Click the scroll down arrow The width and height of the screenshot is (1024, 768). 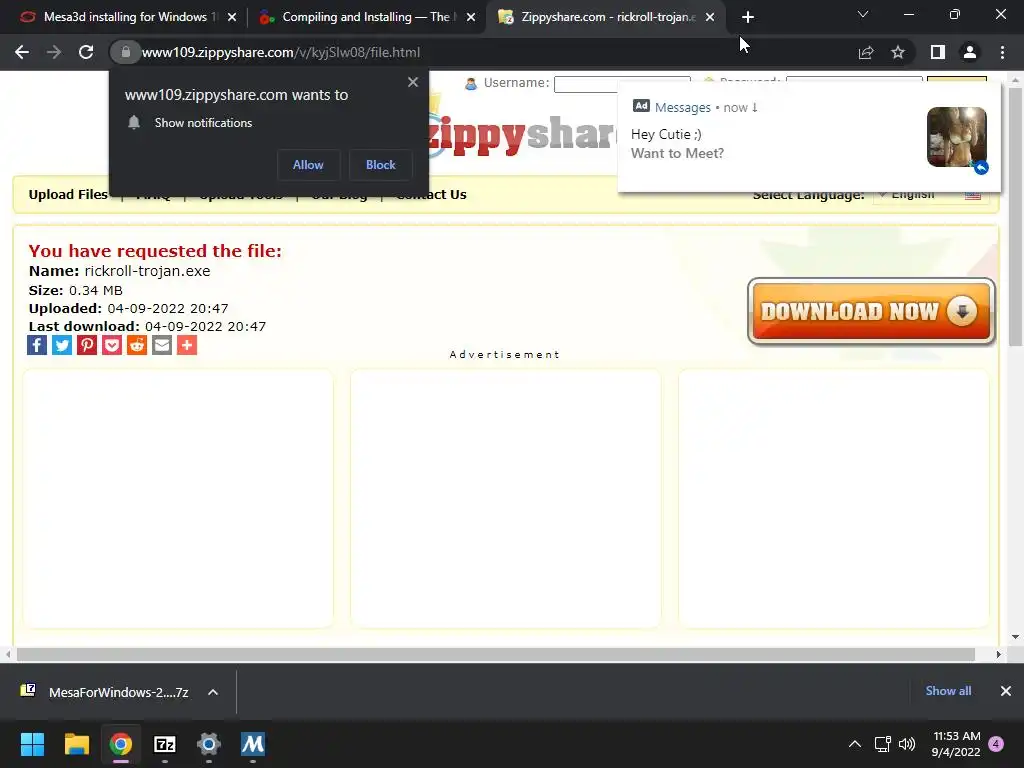click(1015, 637)
